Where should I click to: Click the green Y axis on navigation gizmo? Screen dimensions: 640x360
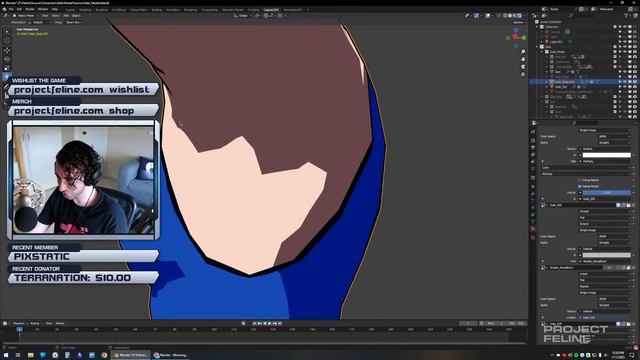tap(524, 38)
